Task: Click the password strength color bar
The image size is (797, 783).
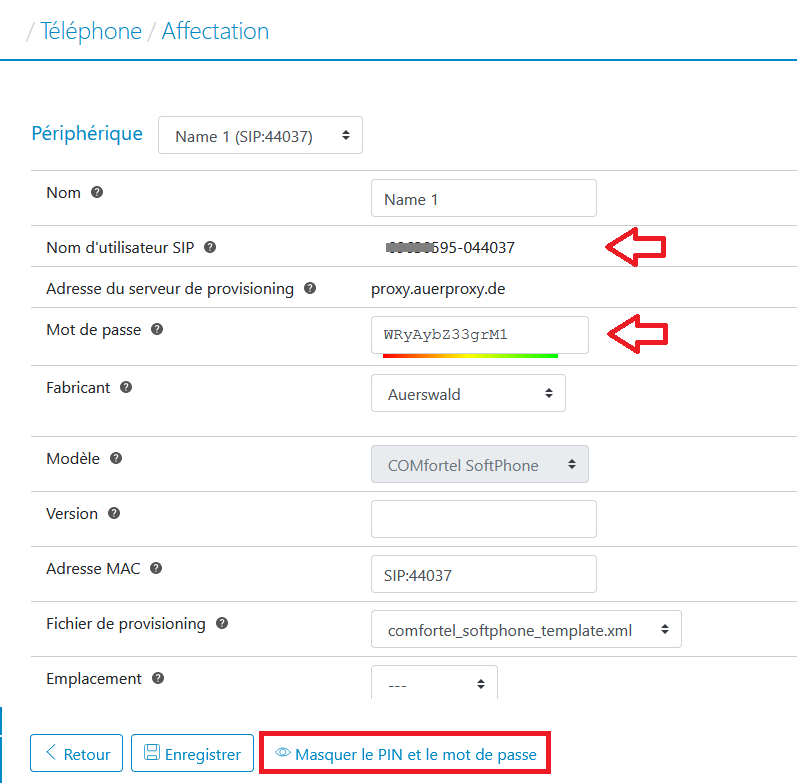Action: tap(470, 354)
